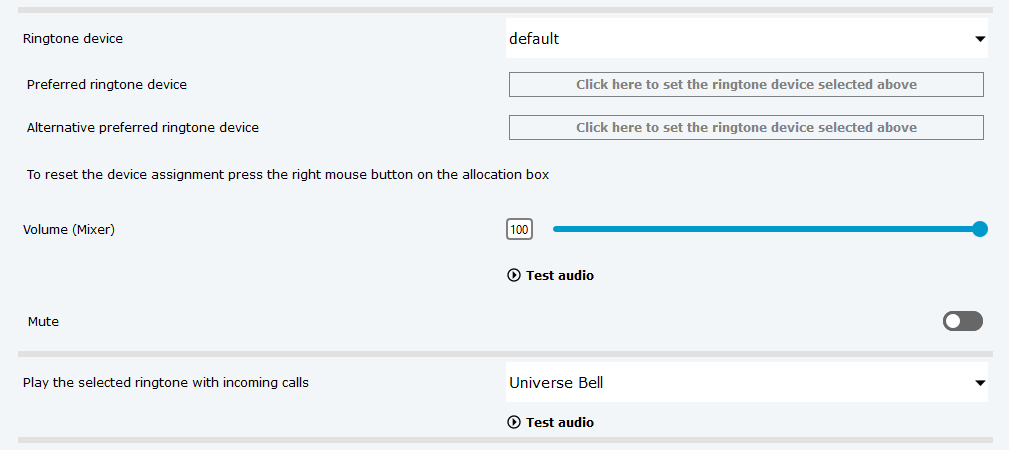The height and width of the screenshot is (450, 1009).
Task: Set the Alternative preferred ringtone device box
Action: tap(746, 128)
